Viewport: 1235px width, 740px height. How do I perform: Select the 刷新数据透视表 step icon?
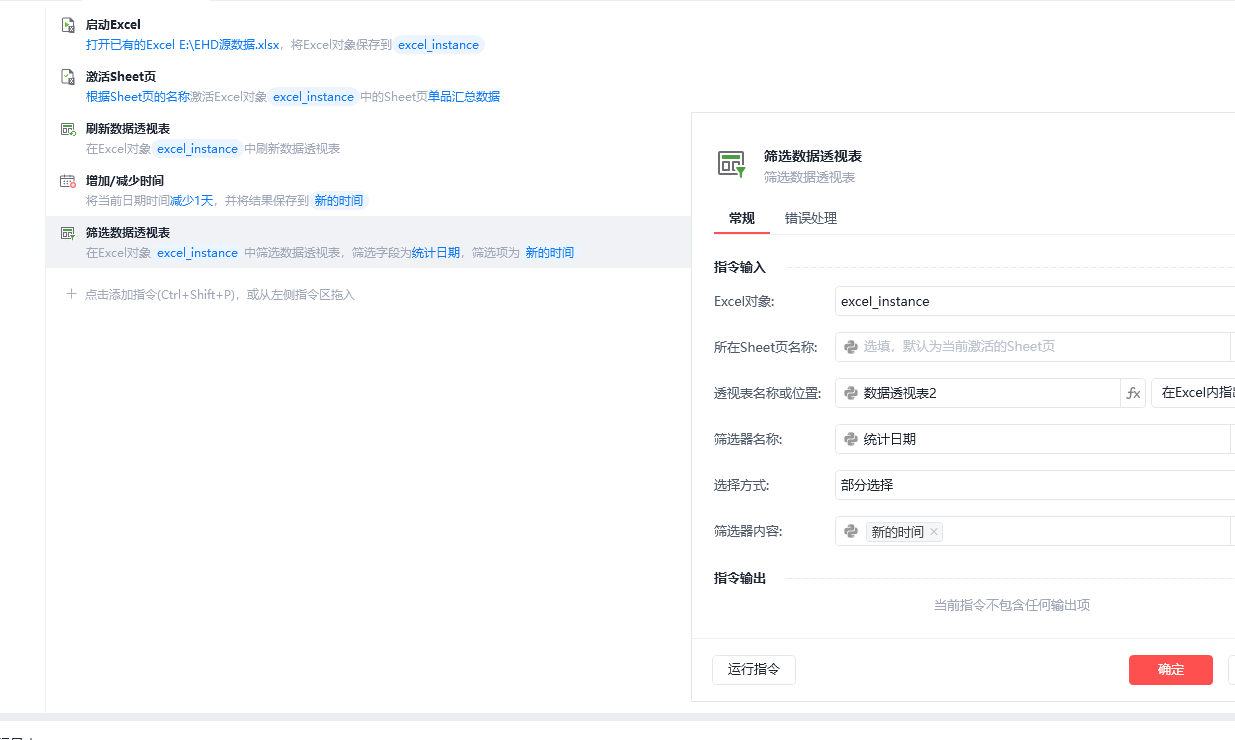[68, 129]
